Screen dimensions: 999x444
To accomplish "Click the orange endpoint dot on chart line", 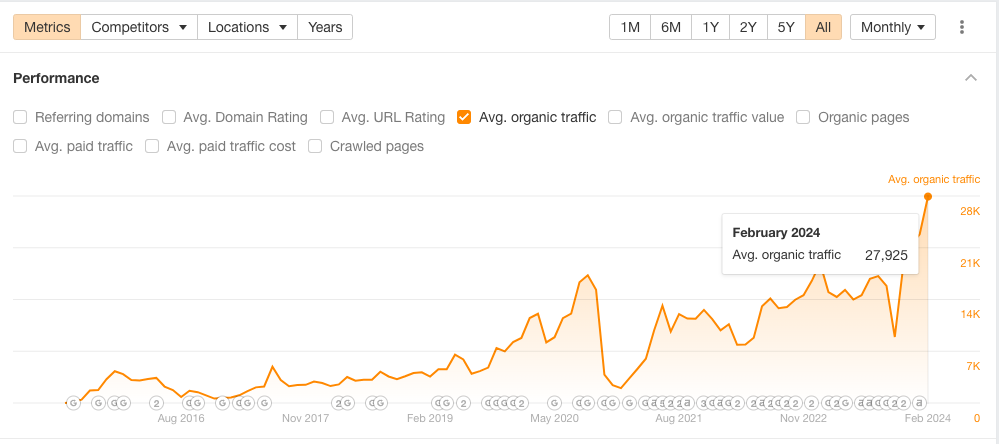I will tap(928, 196).
